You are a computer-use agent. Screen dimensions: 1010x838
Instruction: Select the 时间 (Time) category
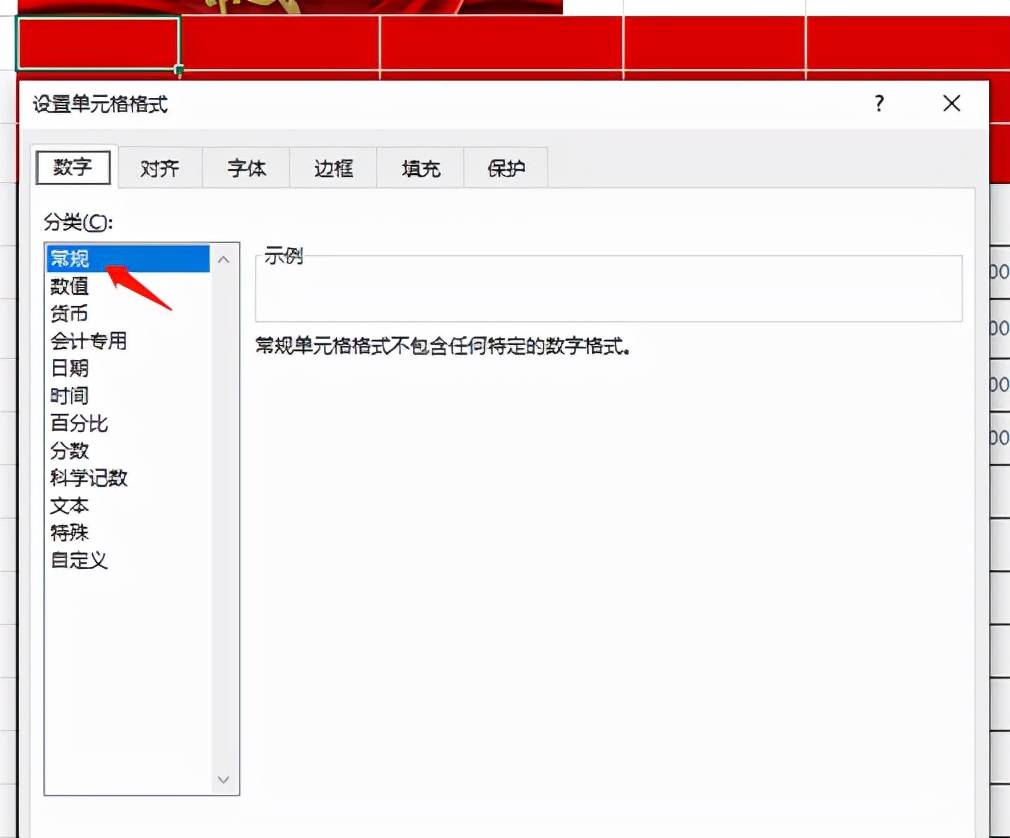[x=70, y=395]
